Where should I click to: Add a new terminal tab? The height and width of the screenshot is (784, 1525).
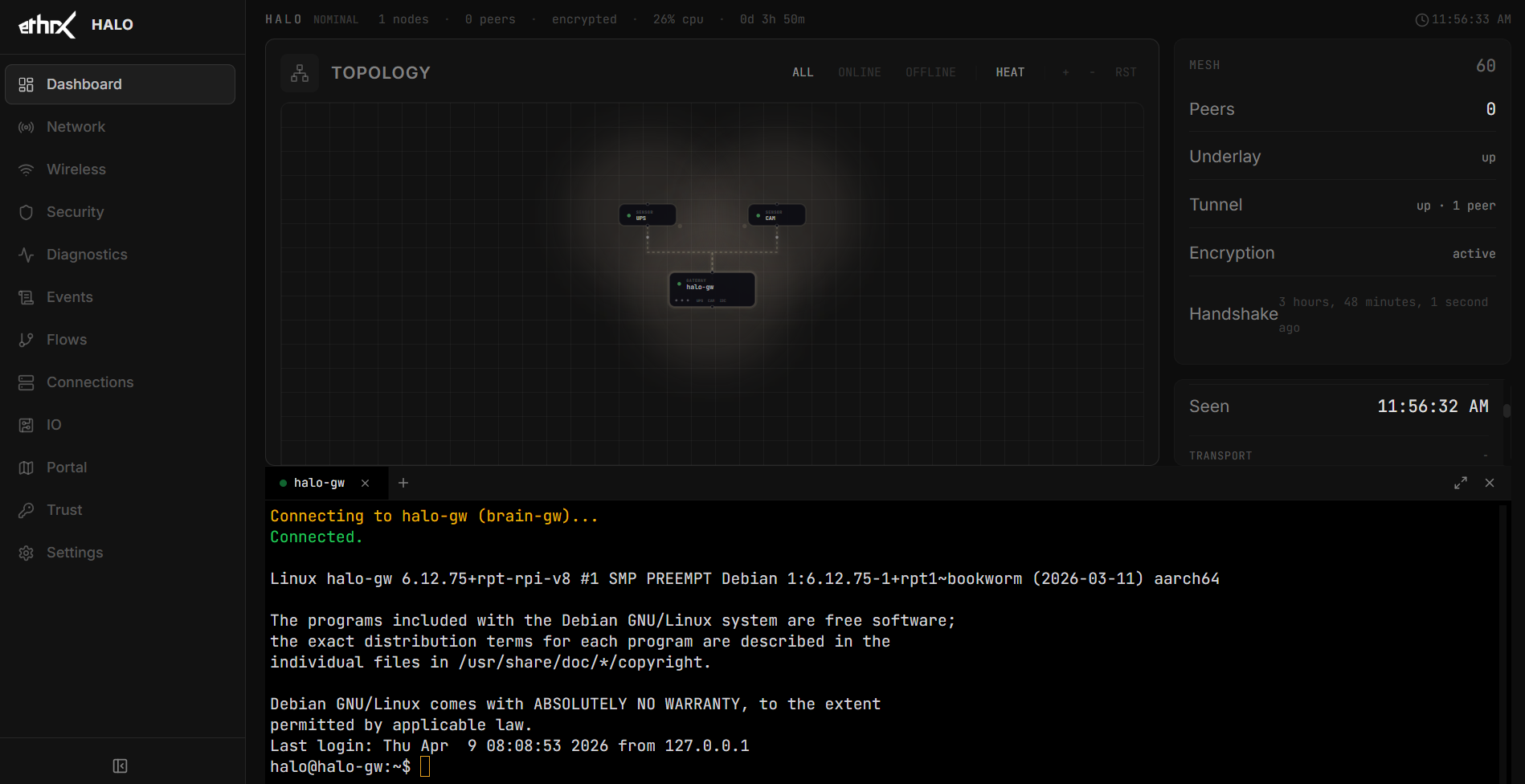pyautogui.click(x=403, y=483)
